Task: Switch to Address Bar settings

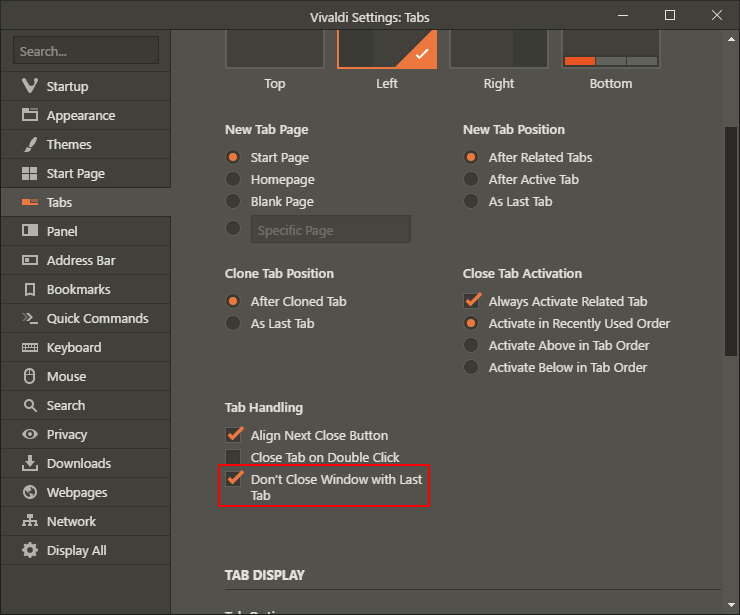Action: click(85, 261)
